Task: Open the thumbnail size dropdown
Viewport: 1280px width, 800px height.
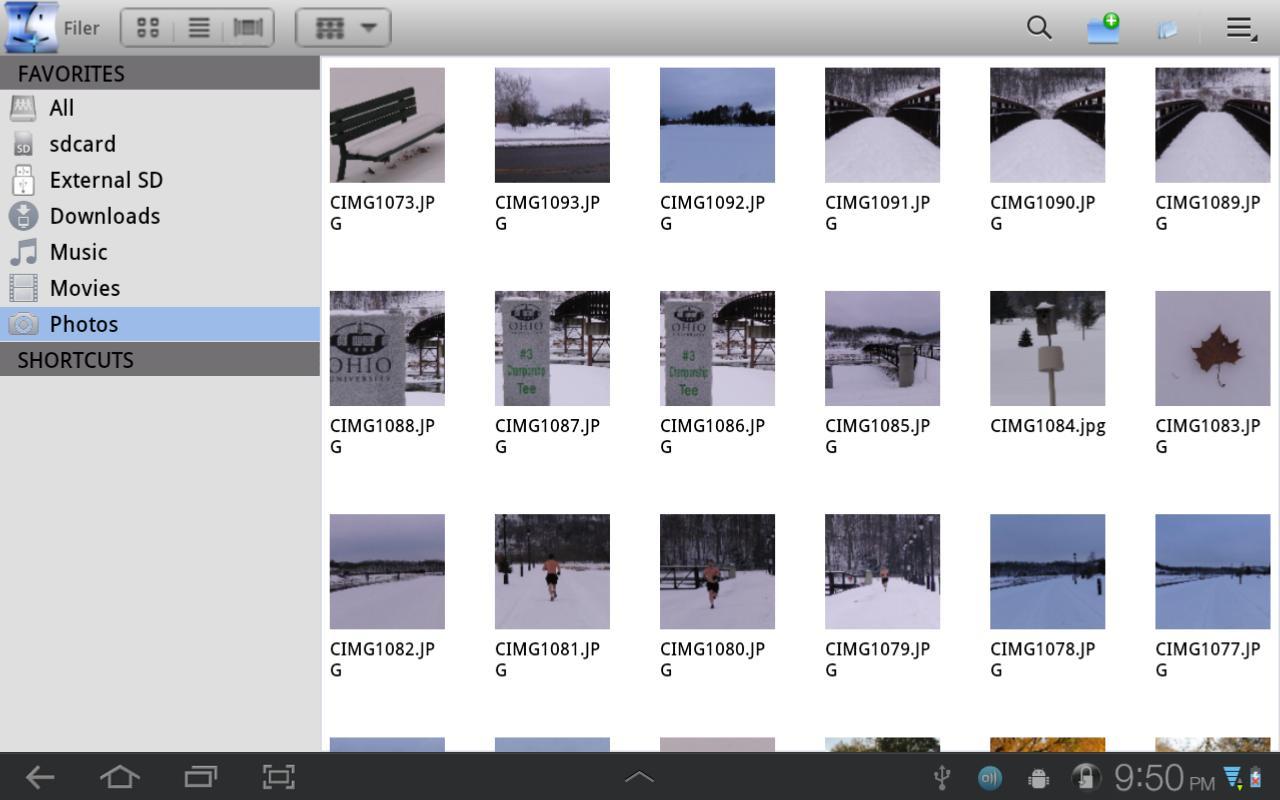Action: (x=343, y=27)
